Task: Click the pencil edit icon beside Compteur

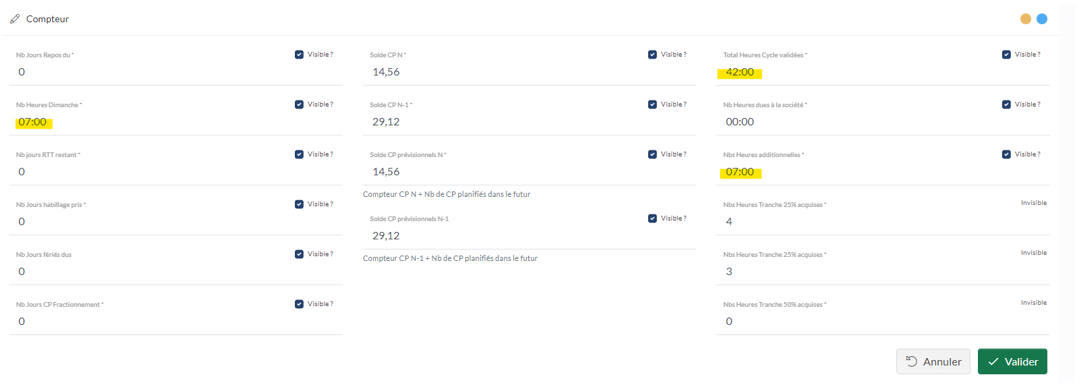Action: coord(15,19)
